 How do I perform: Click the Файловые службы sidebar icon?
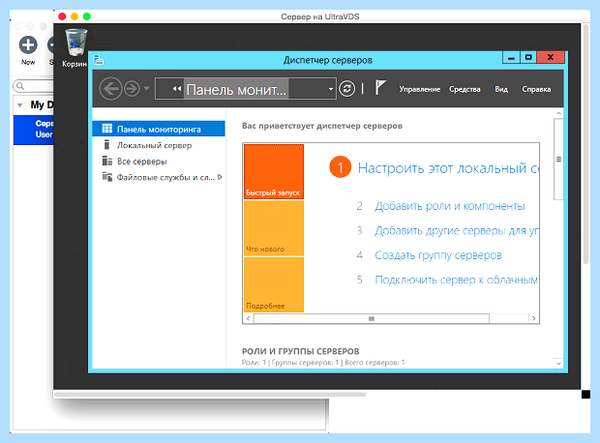[107, 177]
